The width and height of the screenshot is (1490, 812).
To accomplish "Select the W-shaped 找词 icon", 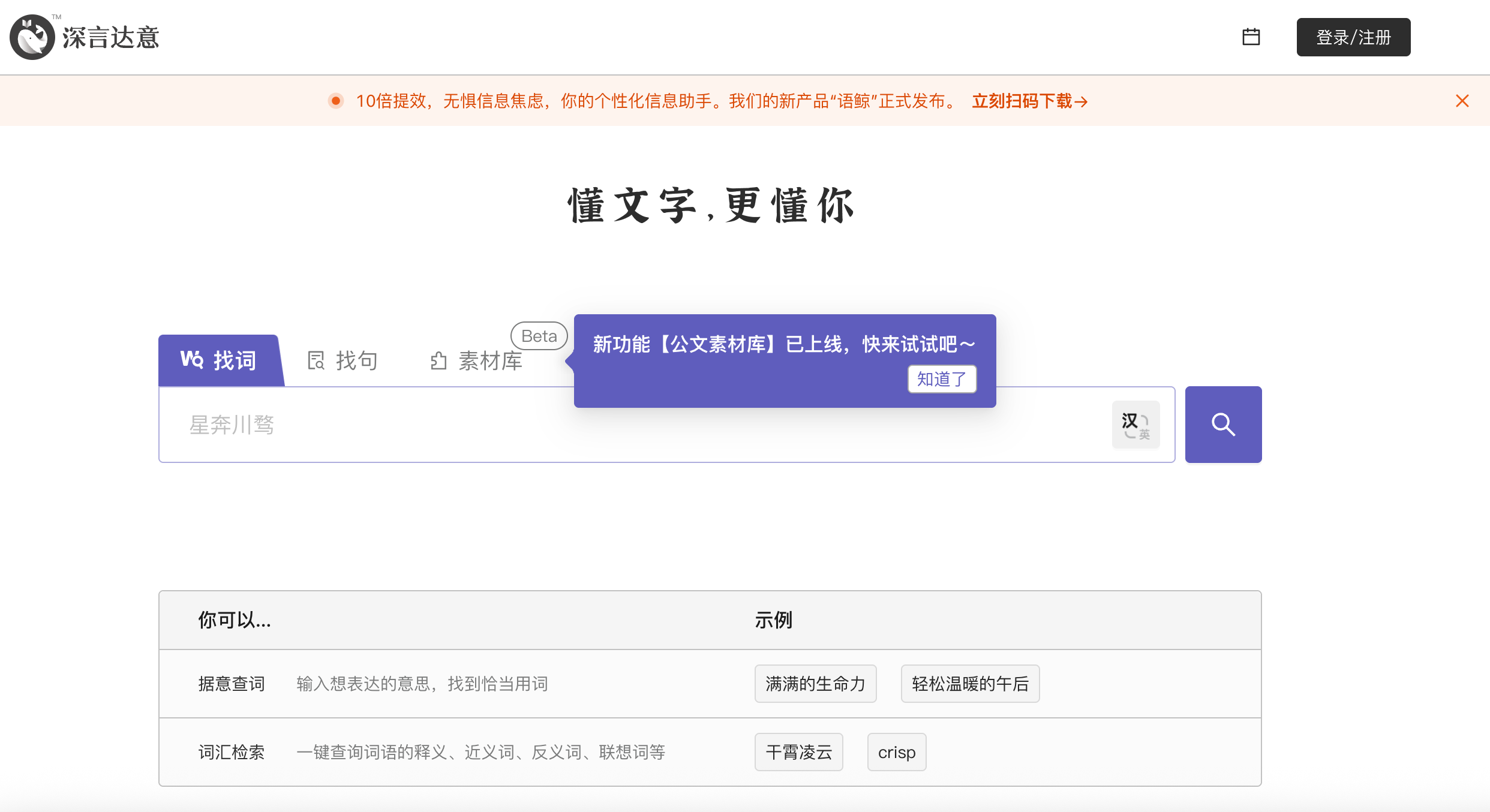I will [191, 360].
